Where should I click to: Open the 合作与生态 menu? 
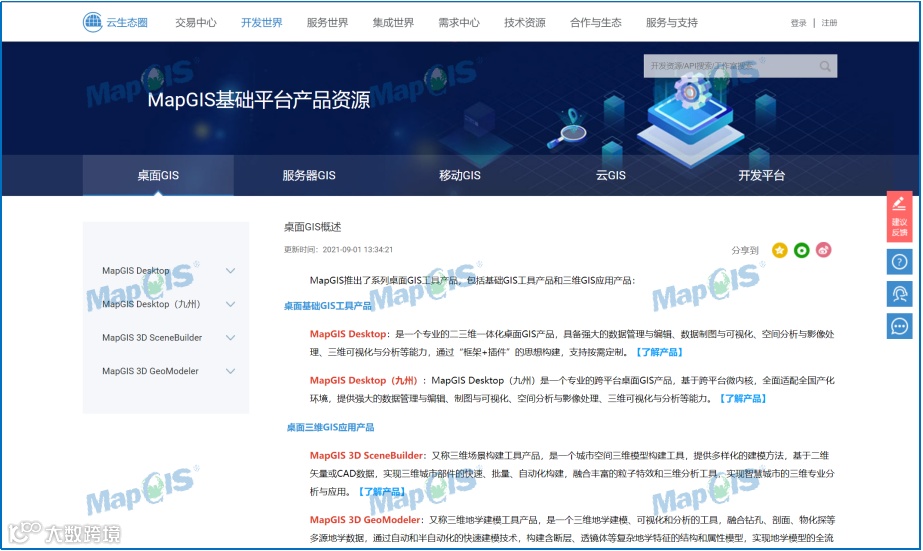coord(596,23)
